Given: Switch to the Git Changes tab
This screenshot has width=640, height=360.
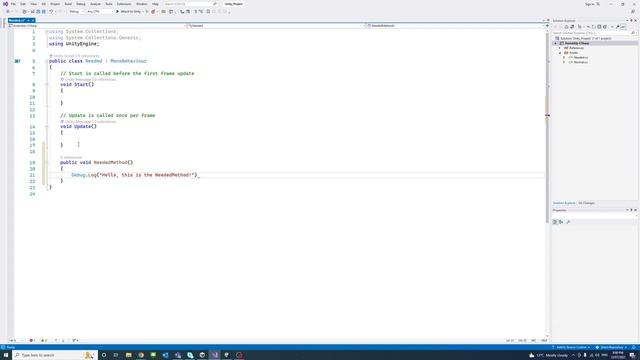Looking at the screenshot, I should pyautogui.click(x=587, y=203).
